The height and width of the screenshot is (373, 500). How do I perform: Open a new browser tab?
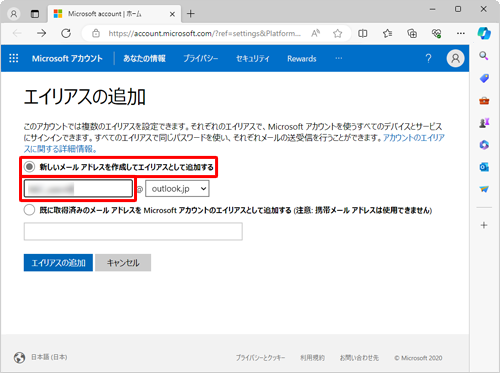point(191,14)
